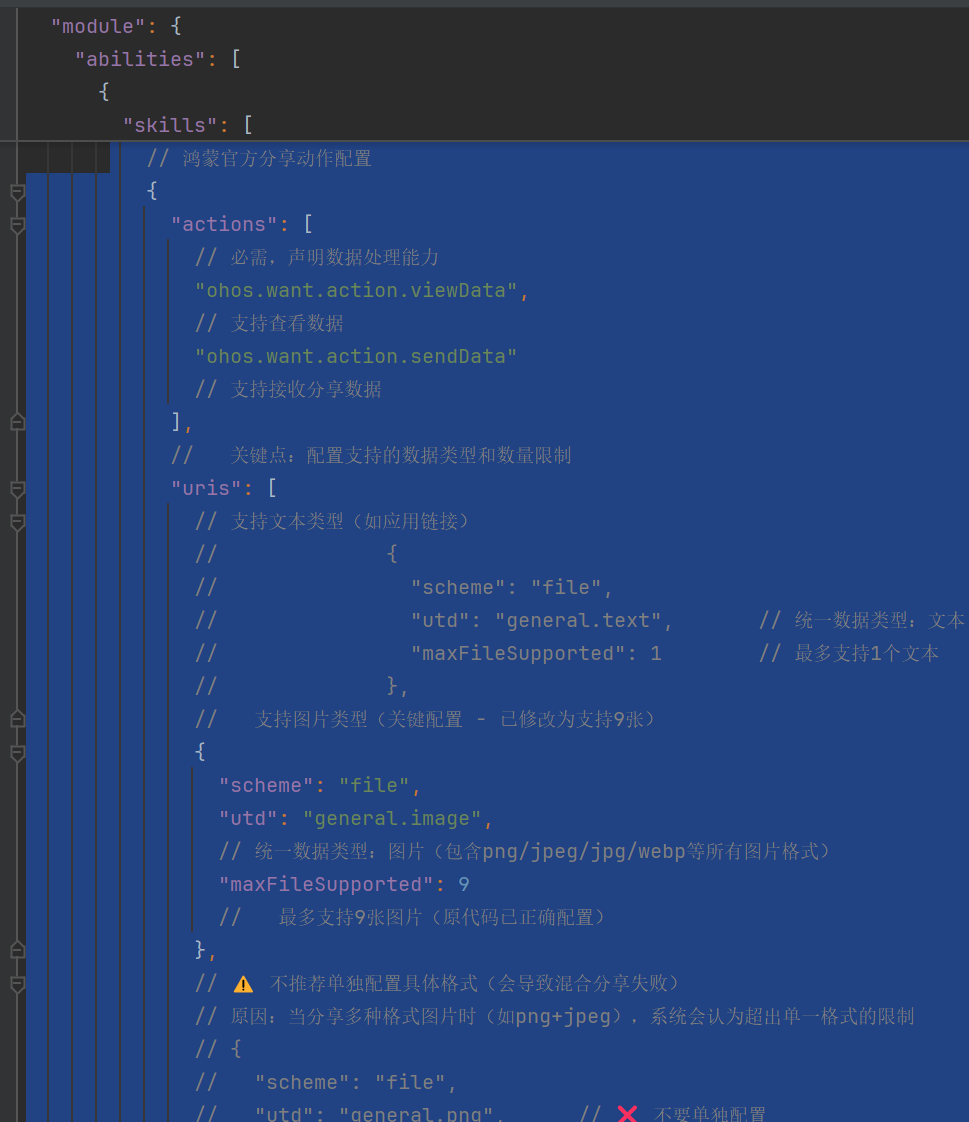The height and width of the screenshot is (1122, 969).
Task: Click fold end marker at 支持图片类型 comment line
Action: coord(18,719)
